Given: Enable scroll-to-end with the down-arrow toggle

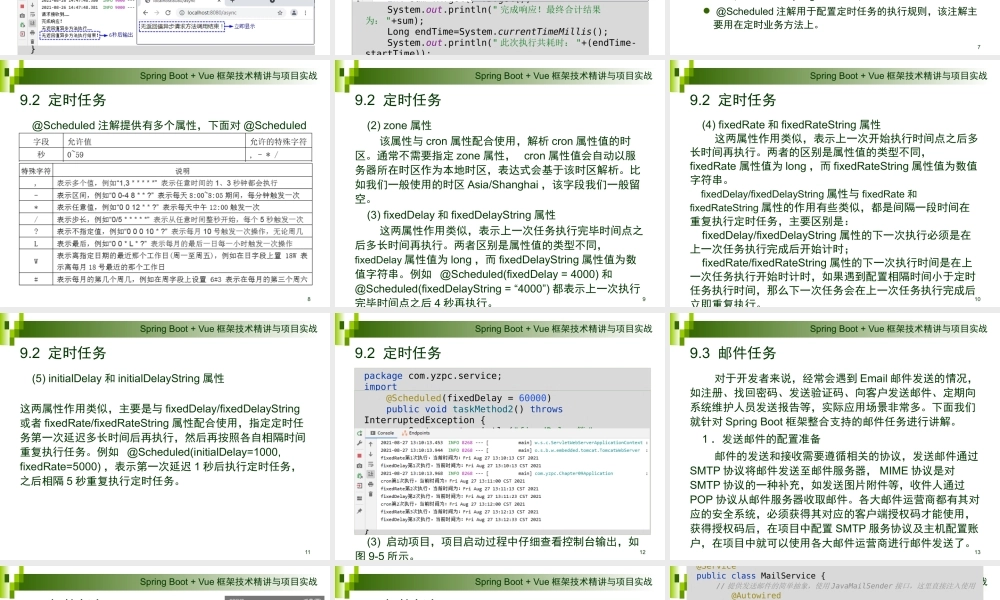Looking at the screenshot, I should click(x=370, y=474).
